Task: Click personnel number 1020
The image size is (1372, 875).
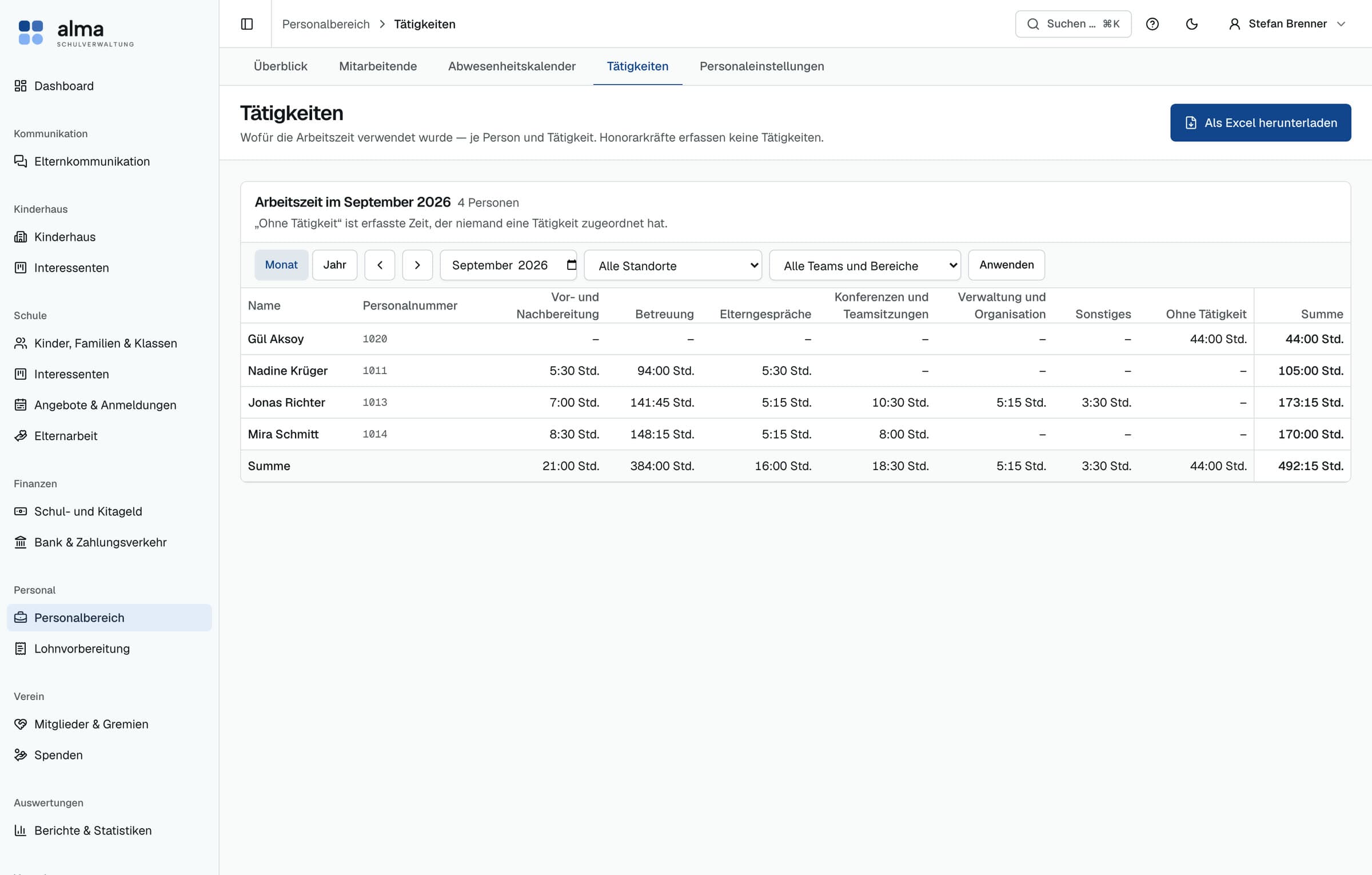Action: point(375,339)
